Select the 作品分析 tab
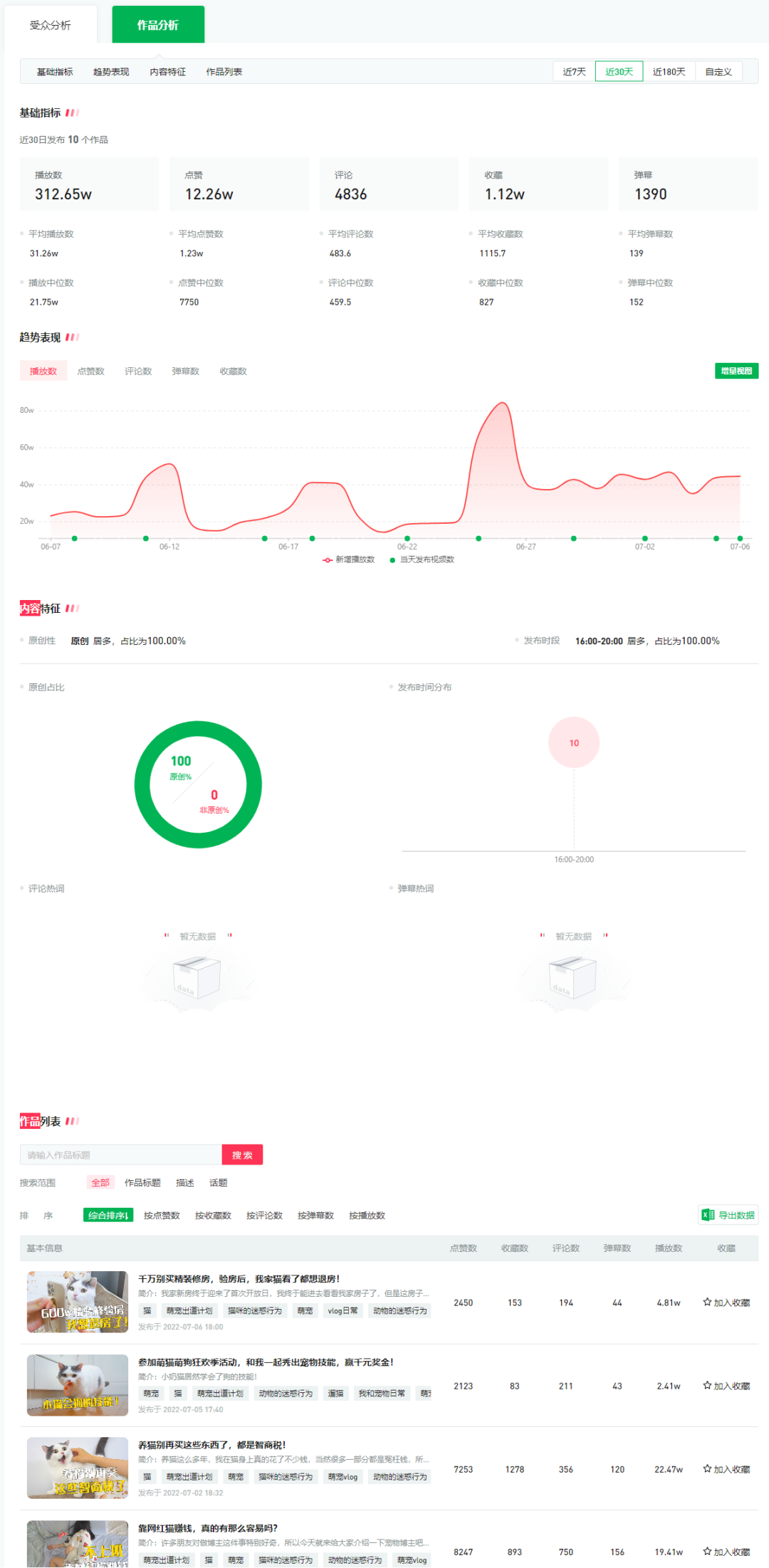This screenshot has height=1568, width=769. pos(158,25)
